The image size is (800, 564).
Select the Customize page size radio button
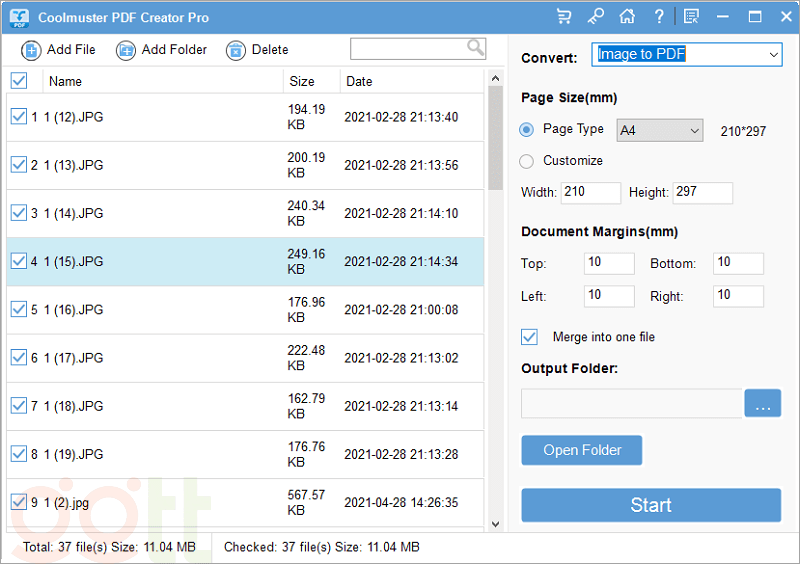pos(527,161)
